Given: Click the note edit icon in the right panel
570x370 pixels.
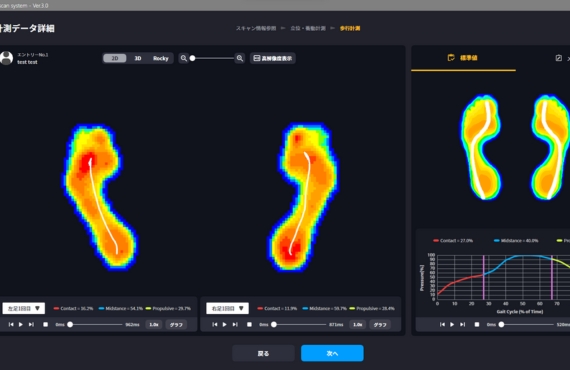Looking at the screenshot, I should pos(559,58).
